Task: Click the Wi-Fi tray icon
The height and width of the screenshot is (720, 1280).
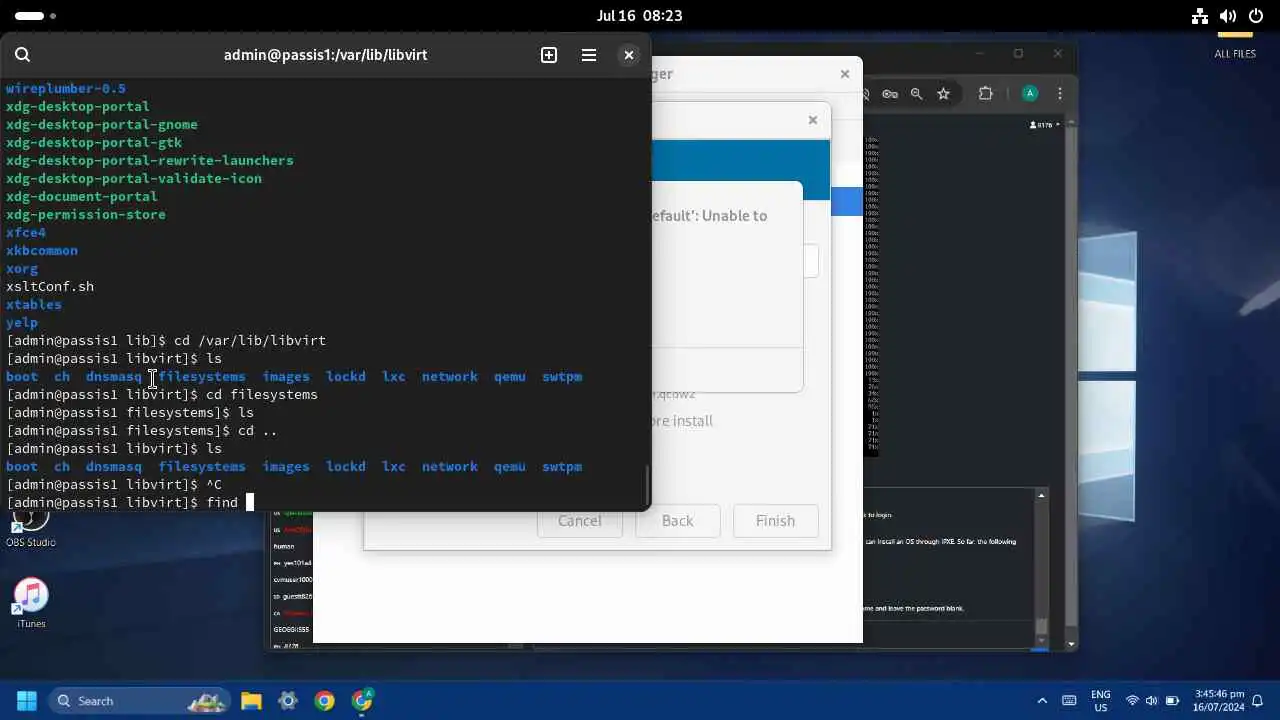Action: (x=1133, y=701)
